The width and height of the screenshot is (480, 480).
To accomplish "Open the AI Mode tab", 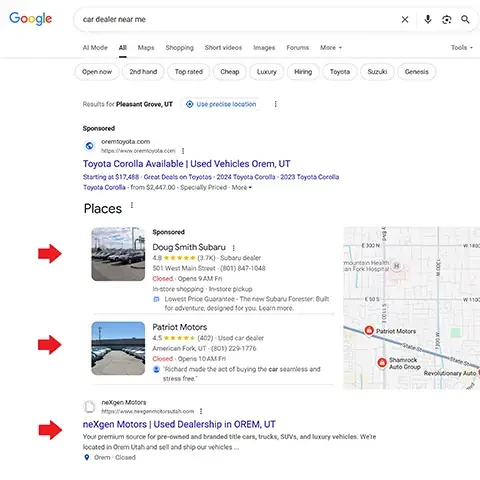I will click(x=95, y=48).
